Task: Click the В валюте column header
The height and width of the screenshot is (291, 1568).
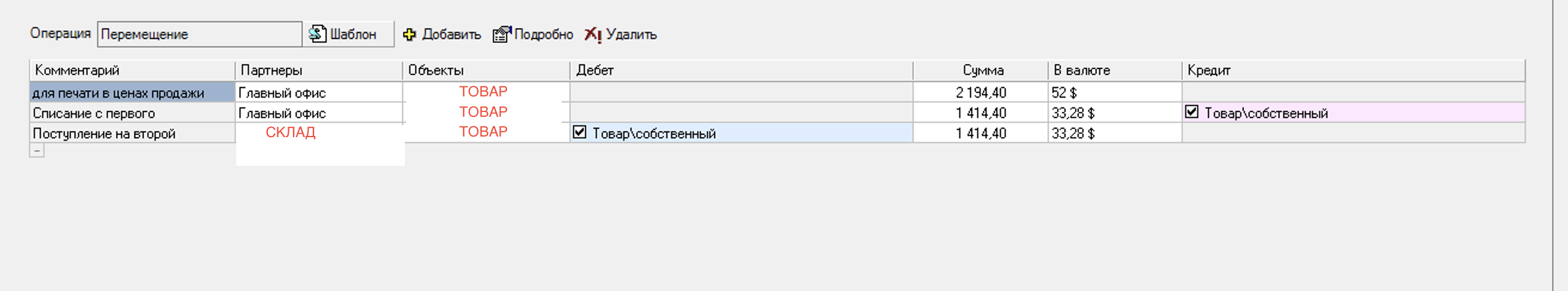Action: 1114,70
